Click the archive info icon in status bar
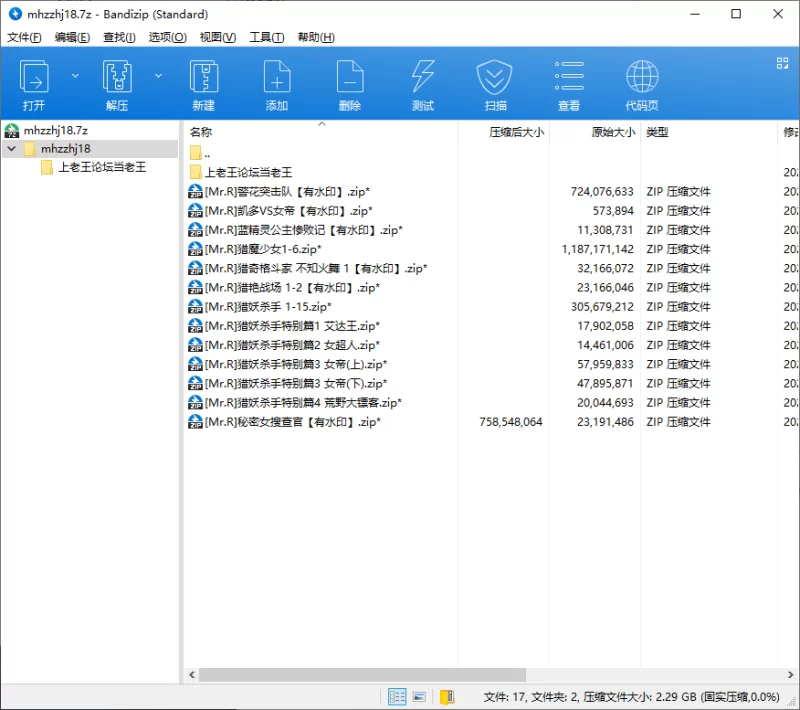Image resolution: width=800 pixels, height=710 pixels. (x=447, y=696)
